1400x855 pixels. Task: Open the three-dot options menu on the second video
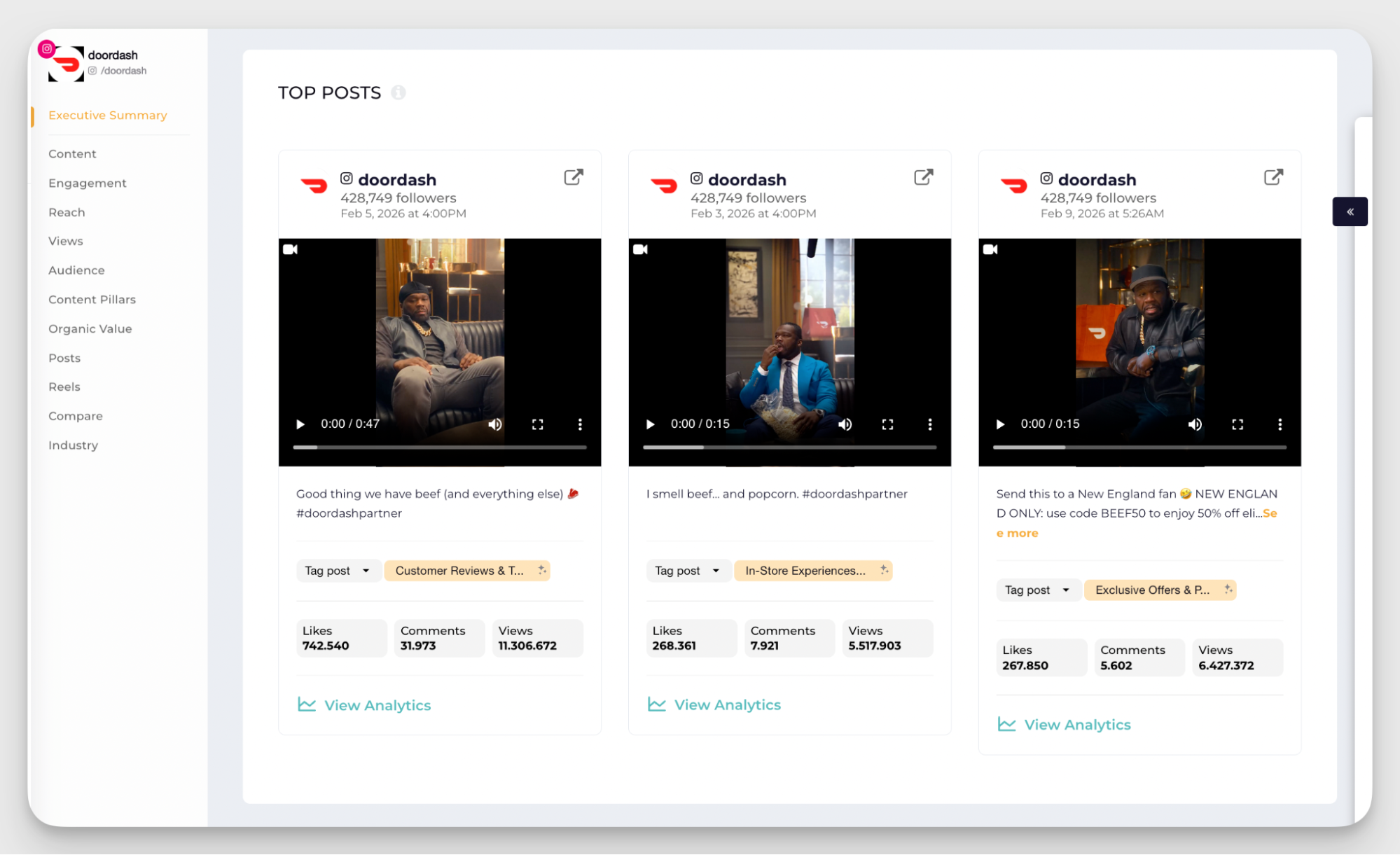pos(930,424)
